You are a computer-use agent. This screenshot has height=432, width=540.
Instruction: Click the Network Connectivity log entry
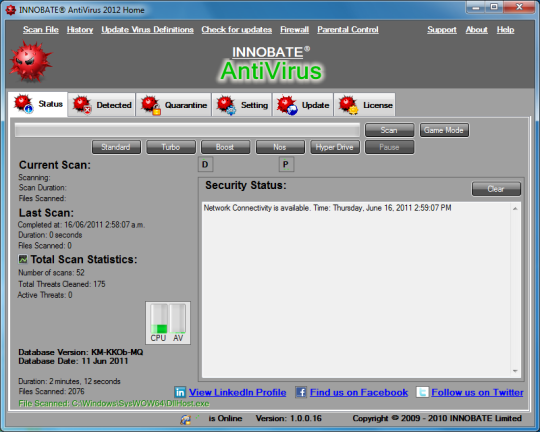[x=327, y=208]
